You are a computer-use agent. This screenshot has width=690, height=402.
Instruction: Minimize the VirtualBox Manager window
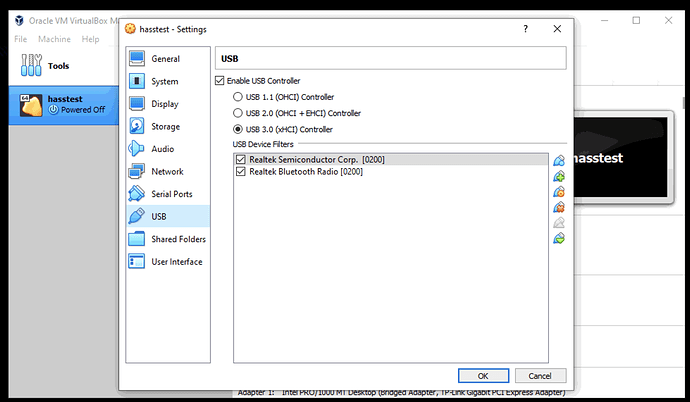click(x=605, y=20)
